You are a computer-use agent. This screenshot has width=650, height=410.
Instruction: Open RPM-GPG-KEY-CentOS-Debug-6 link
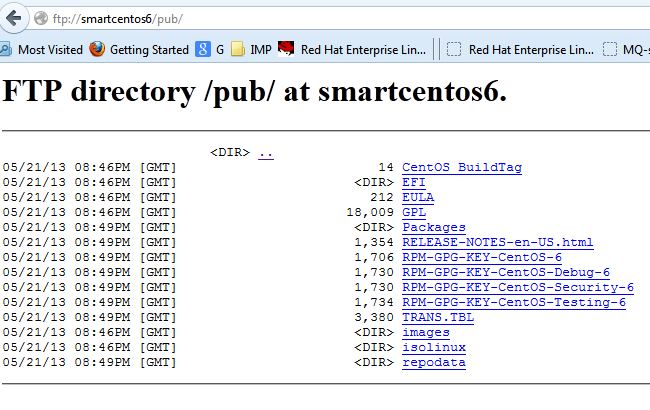click(506, 272)
